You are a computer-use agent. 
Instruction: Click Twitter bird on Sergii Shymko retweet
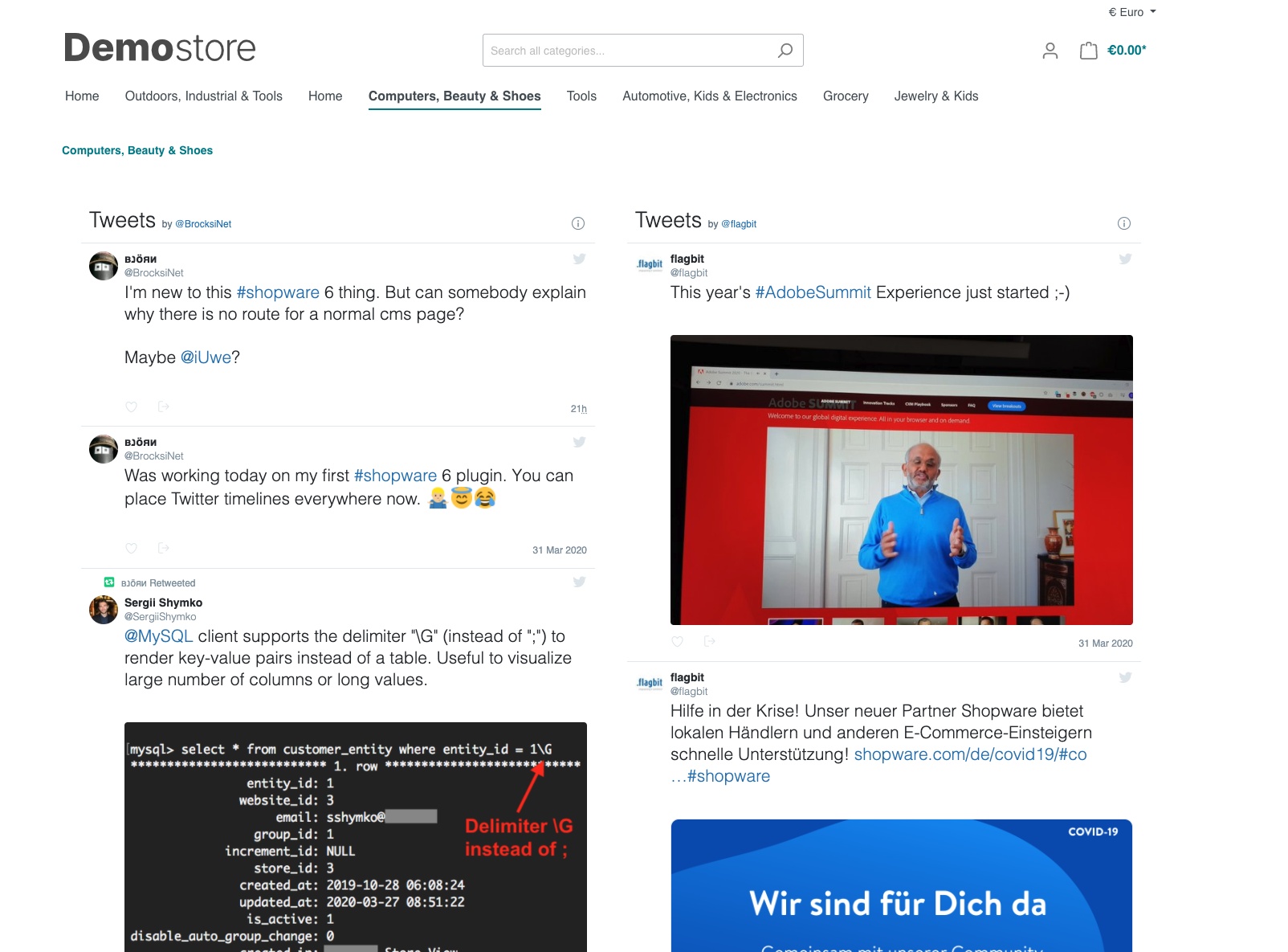click(x=579, y=582)
